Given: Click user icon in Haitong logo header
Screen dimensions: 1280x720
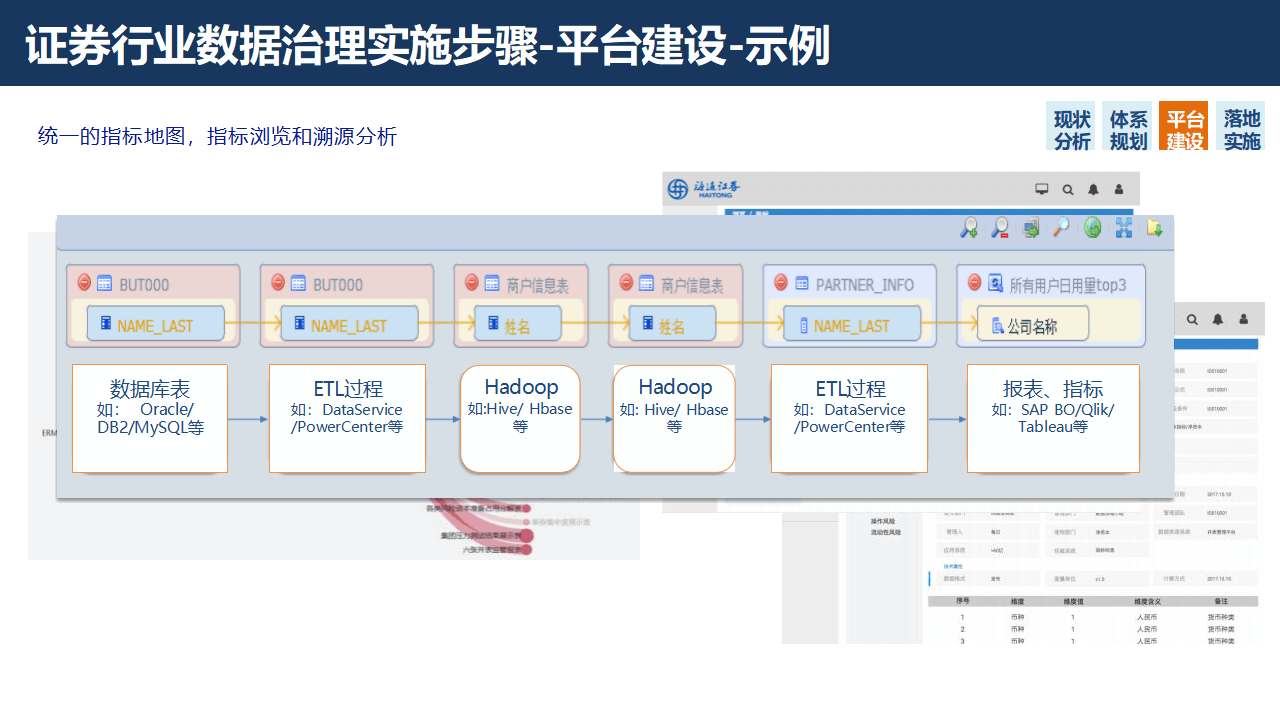Looking at the screenshot, I should 1119,189.
